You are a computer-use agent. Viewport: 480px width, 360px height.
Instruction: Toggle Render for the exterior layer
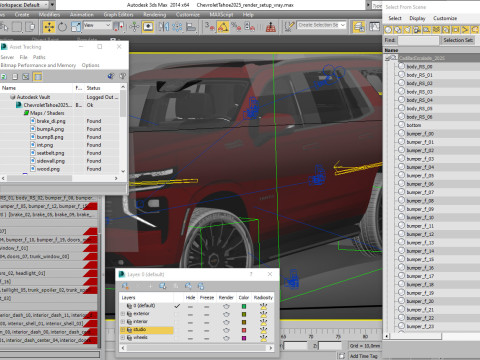226,314
